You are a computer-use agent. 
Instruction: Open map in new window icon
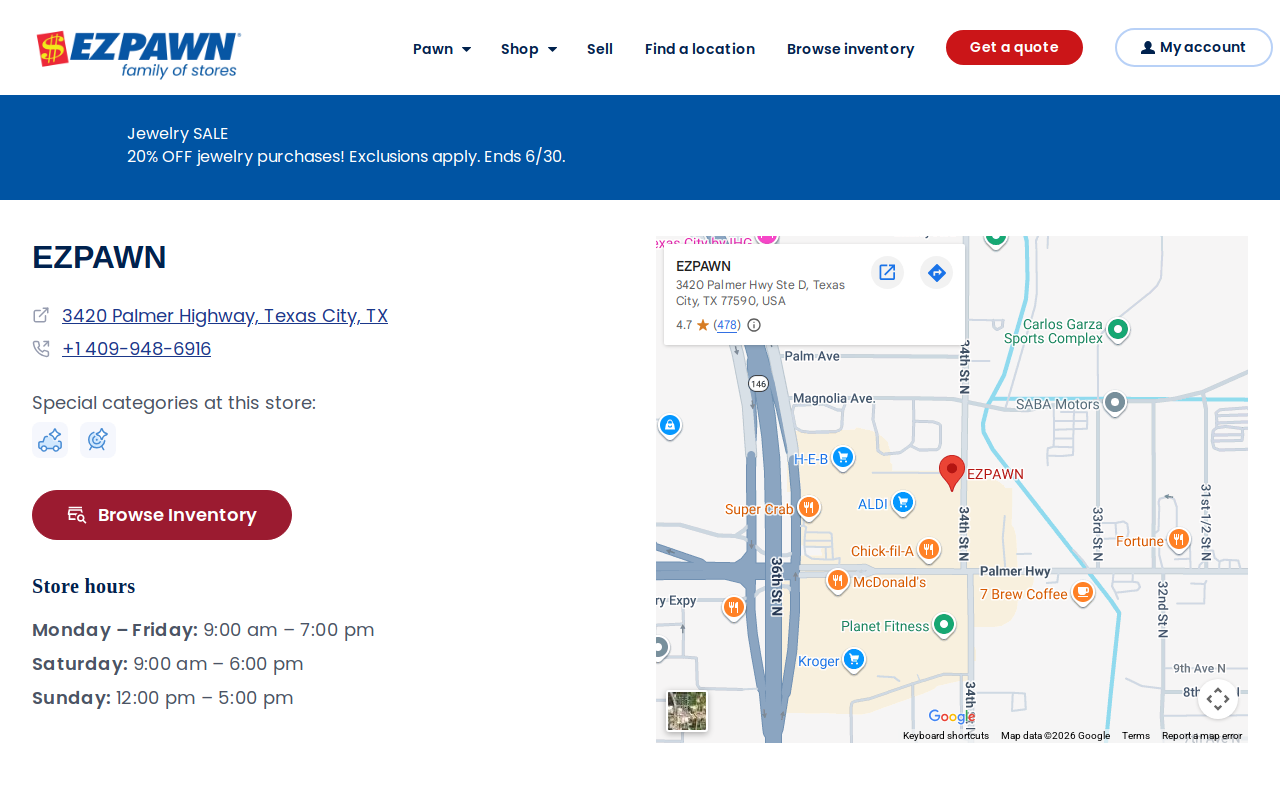pos(887,272)
